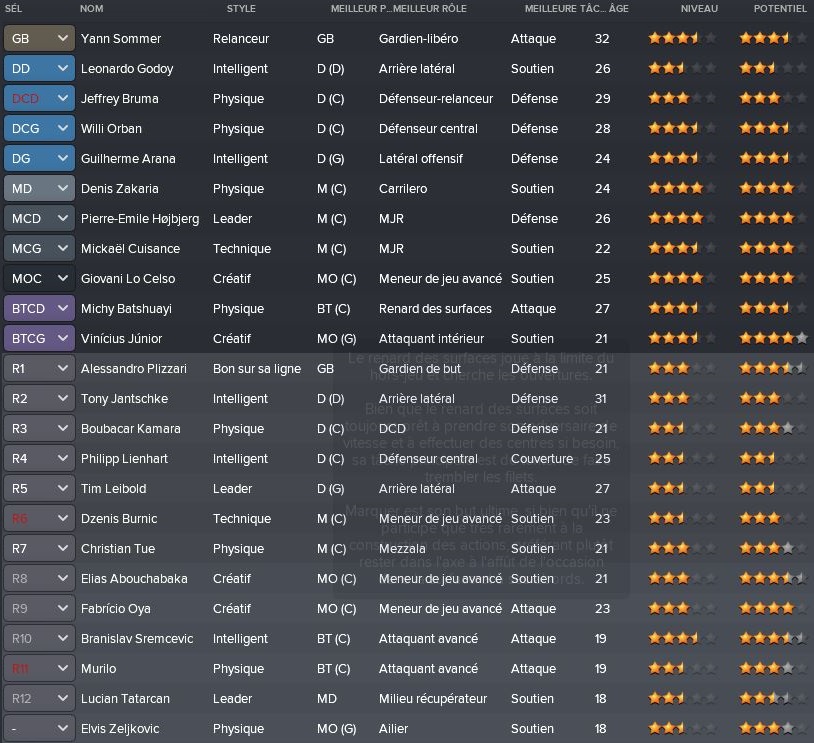Screen dimensions: 814x743
Task: Open Vinícius Júnior's player page
Action: [121, 339]
